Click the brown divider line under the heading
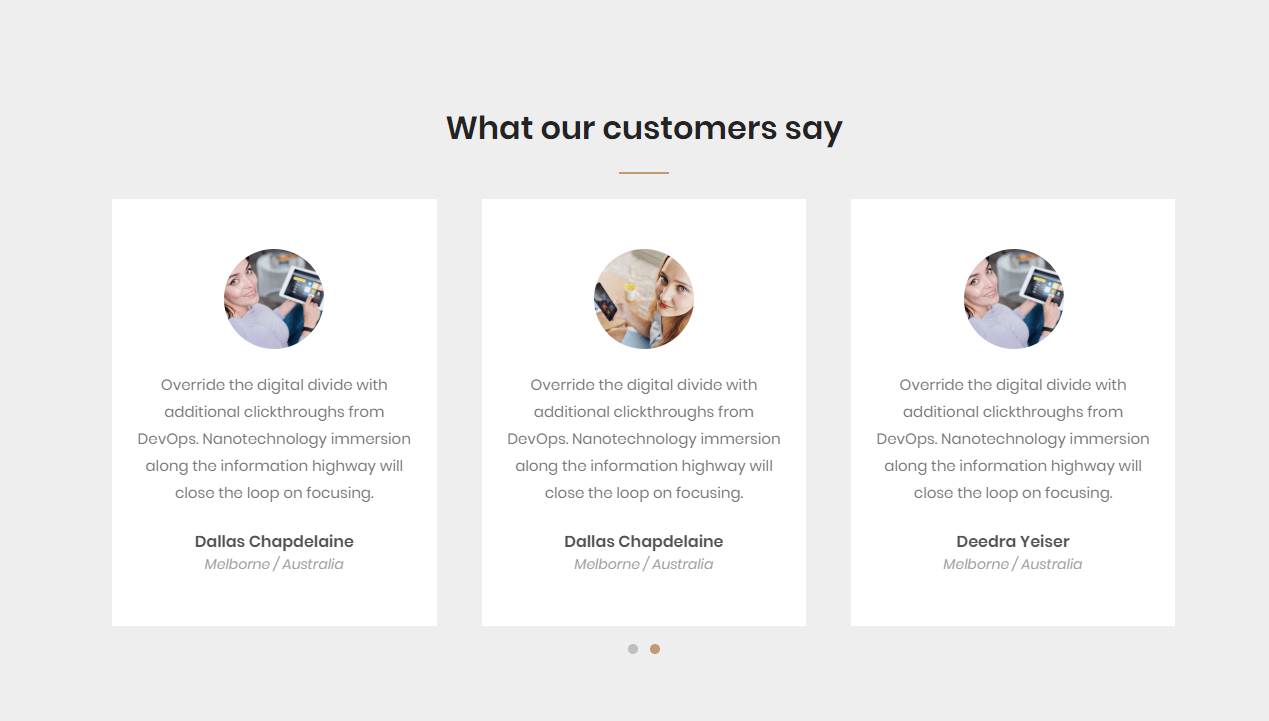 coord(644,173)
